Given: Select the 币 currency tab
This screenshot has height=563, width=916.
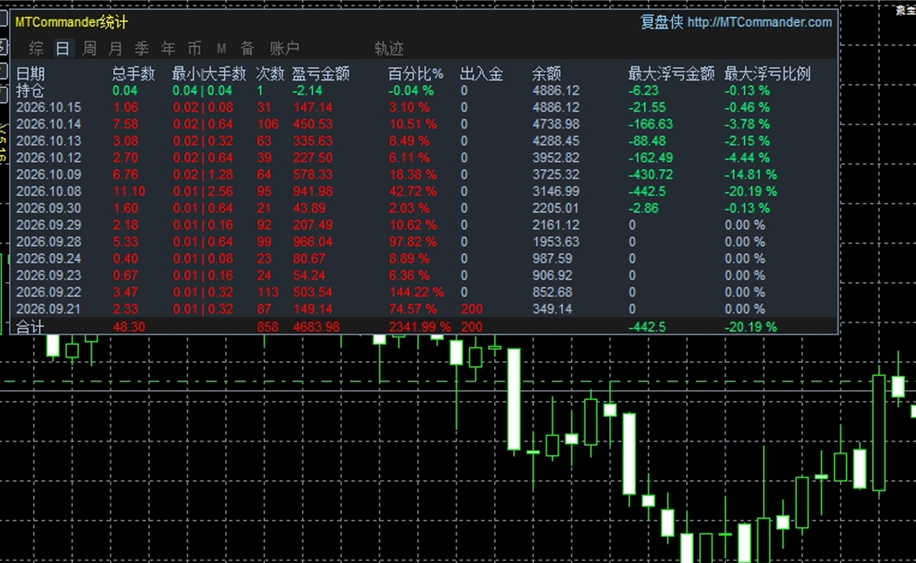Looking at the screenshot, I should [195, 48].
